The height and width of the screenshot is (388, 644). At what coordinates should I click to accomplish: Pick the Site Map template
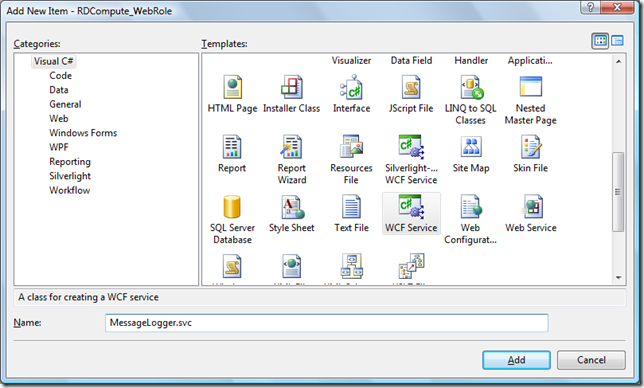coord(471,154)
